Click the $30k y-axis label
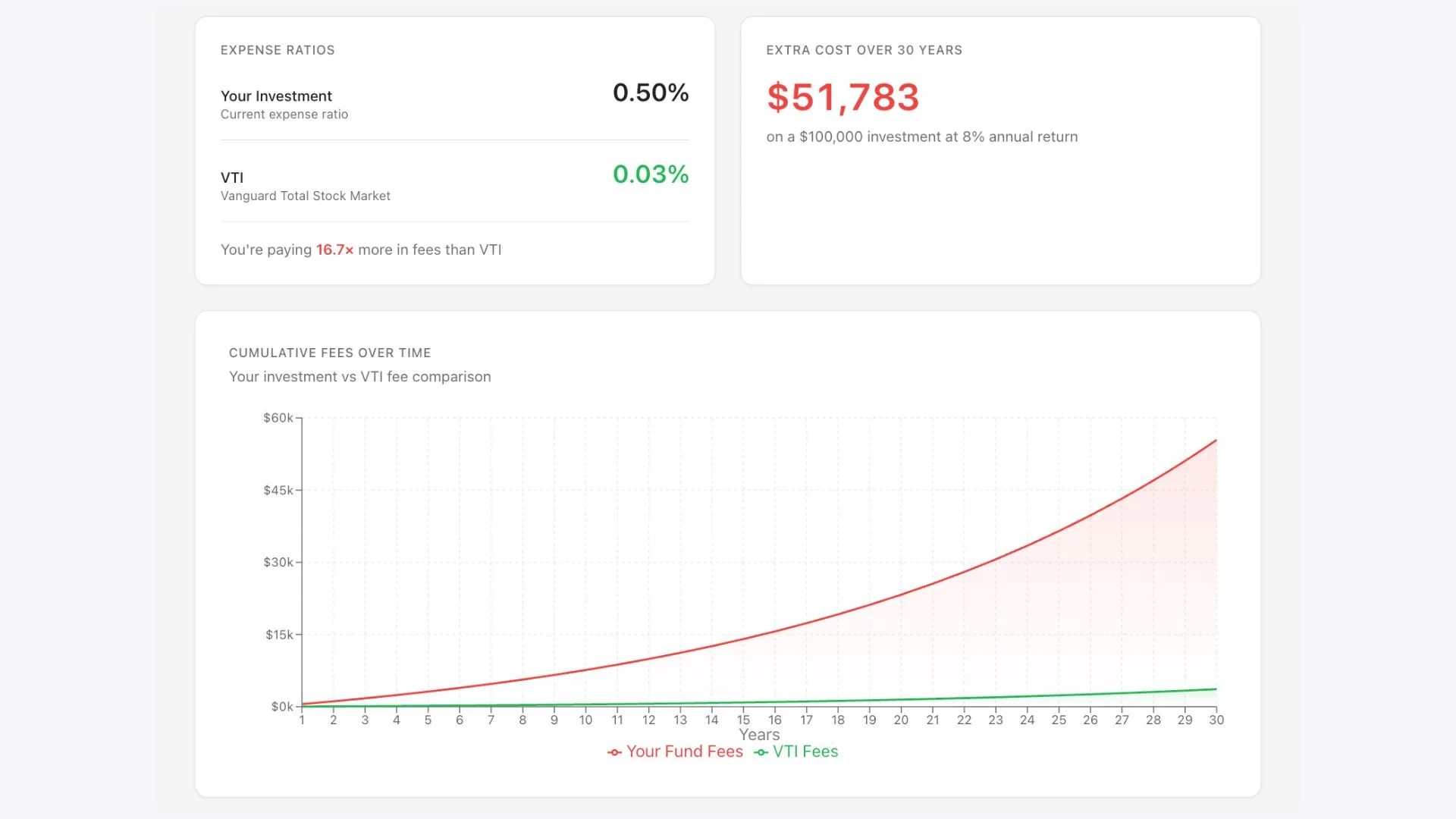 [278, 562]
